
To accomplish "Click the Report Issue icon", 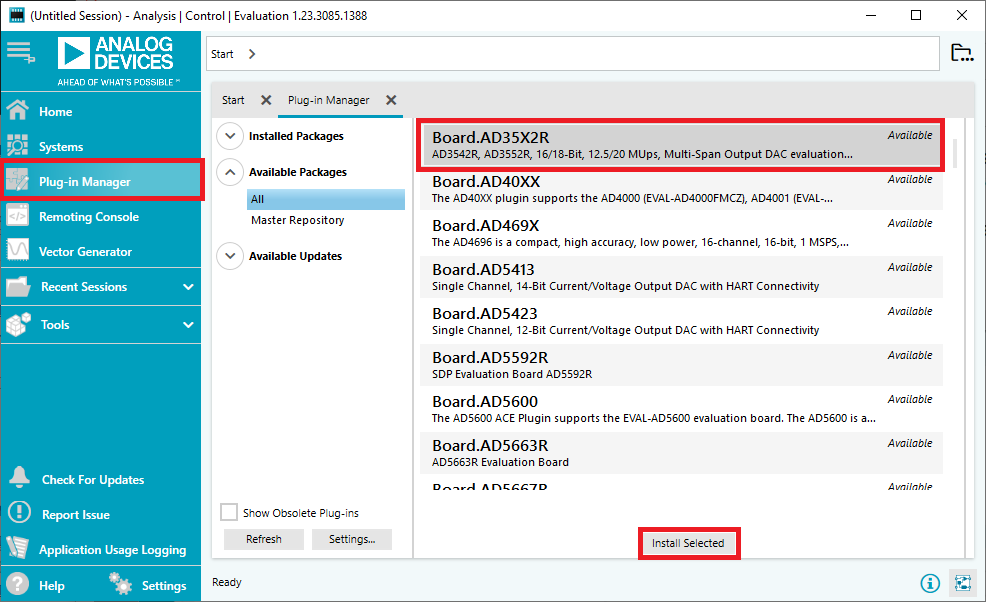I will (x=18, y=514).
